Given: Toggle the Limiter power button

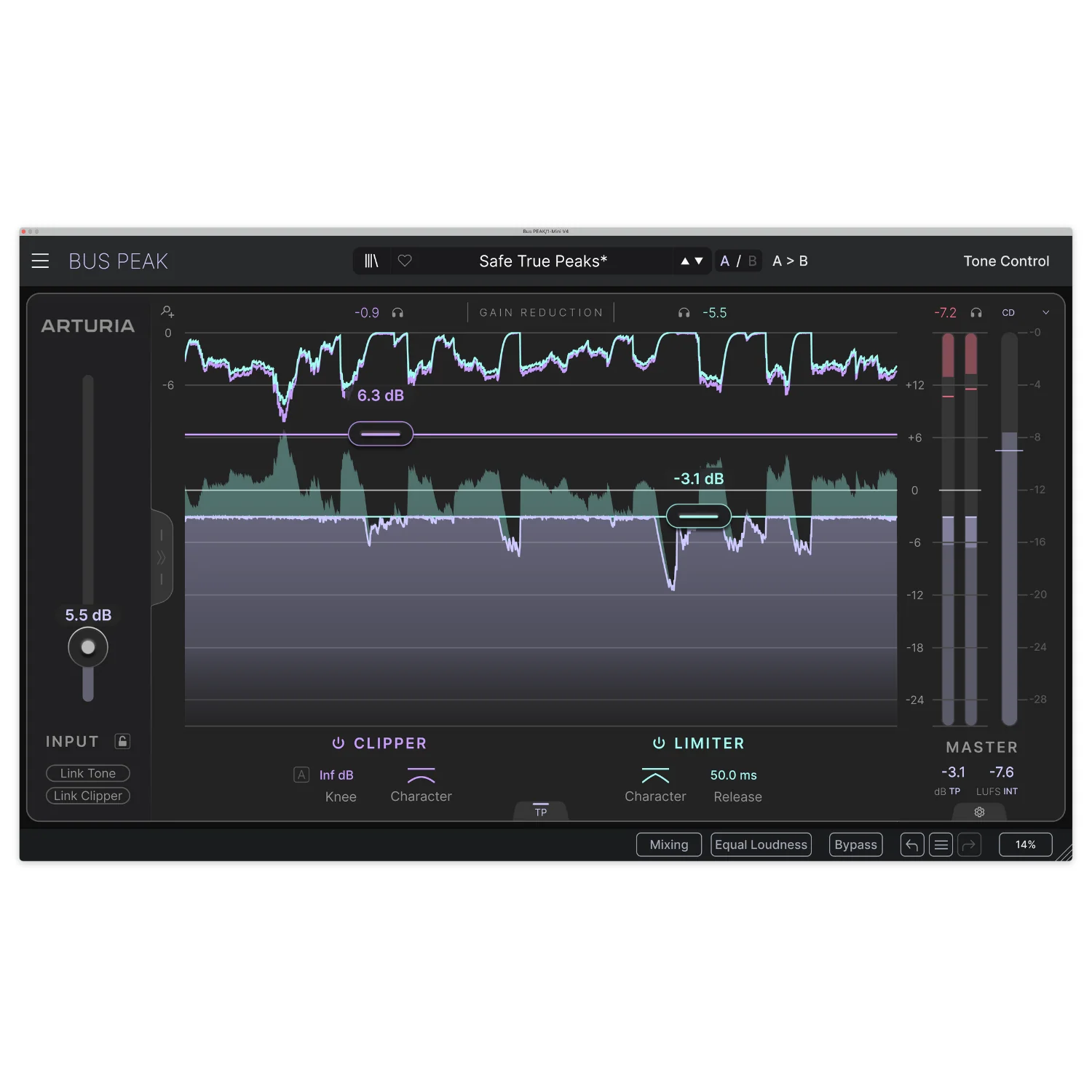Looking at the screenshot, I should pyautogui.click(x=659, y=743).
